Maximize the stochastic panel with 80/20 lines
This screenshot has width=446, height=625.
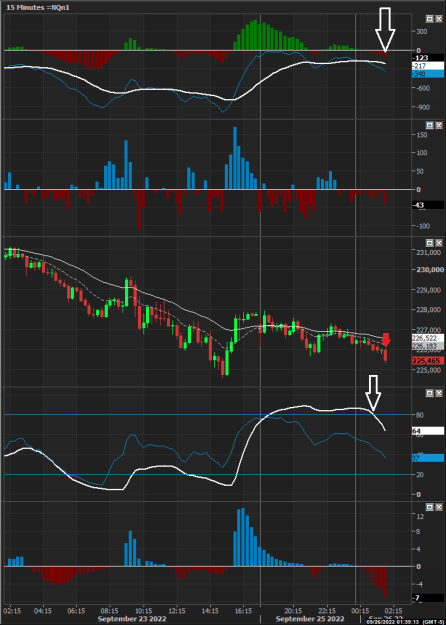[x=430, y=393]
